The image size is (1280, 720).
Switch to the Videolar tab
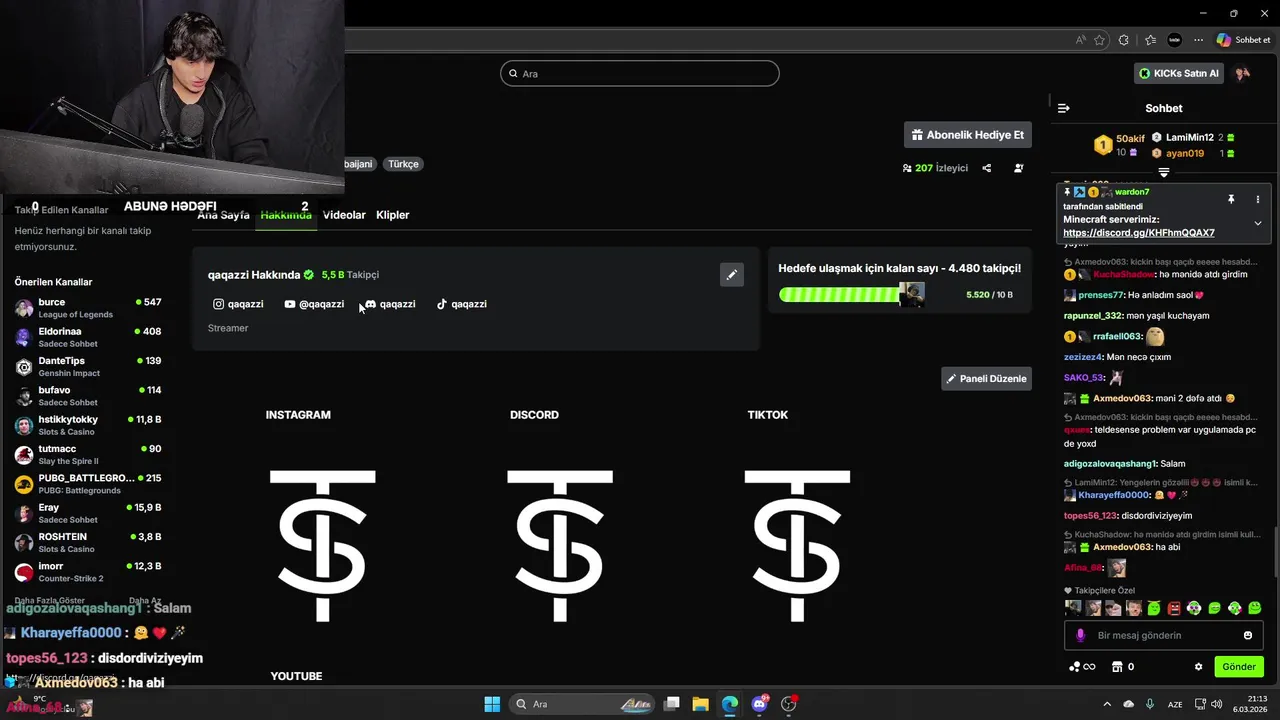point(344,215)
